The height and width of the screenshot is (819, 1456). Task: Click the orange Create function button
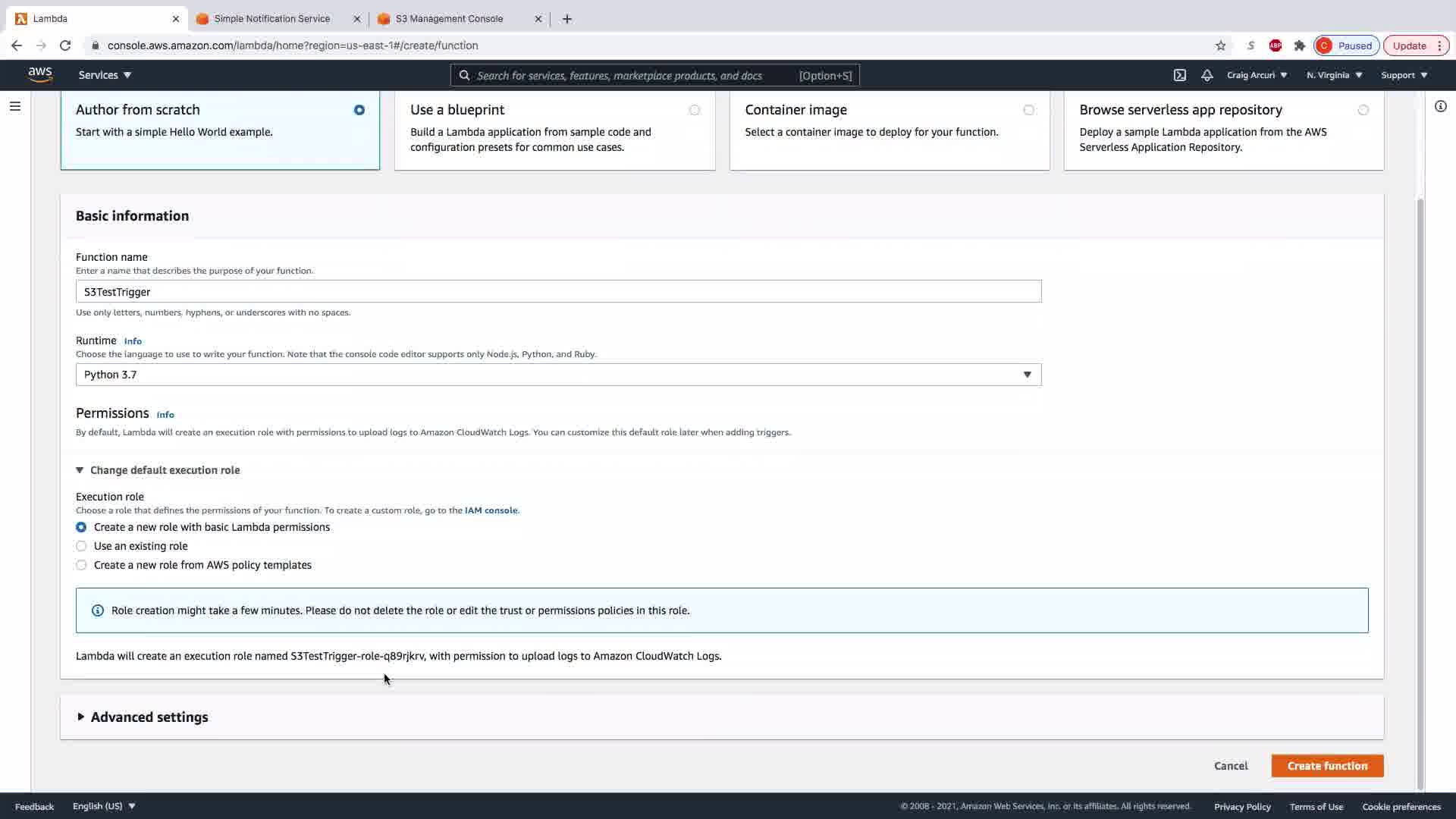point(1326,766)
